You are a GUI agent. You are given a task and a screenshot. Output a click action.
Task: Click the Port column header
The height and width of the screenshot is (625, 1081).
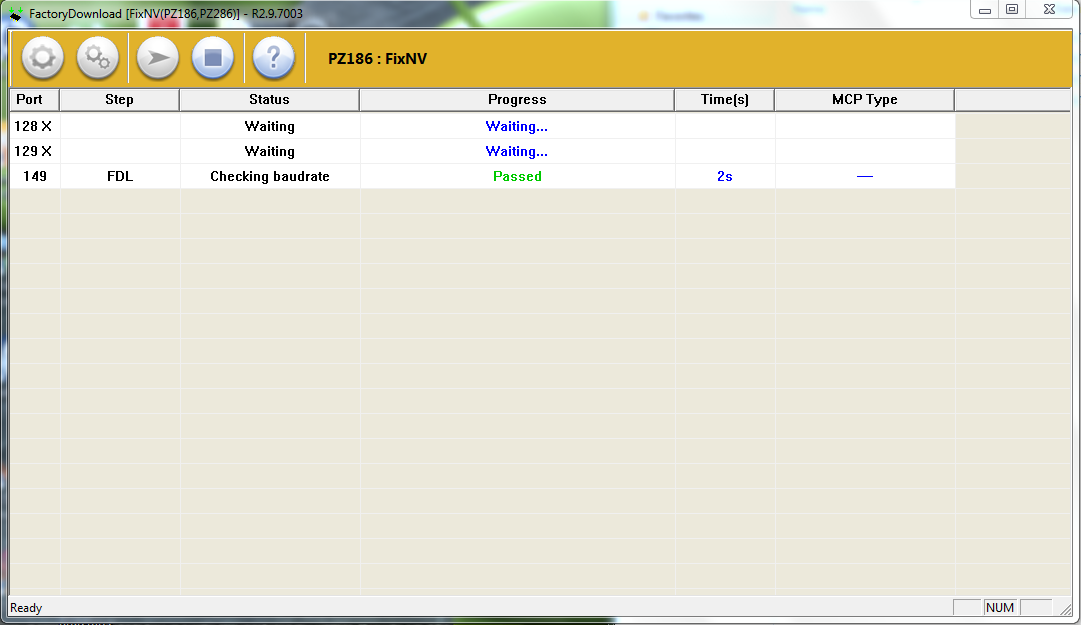point(34,99)
